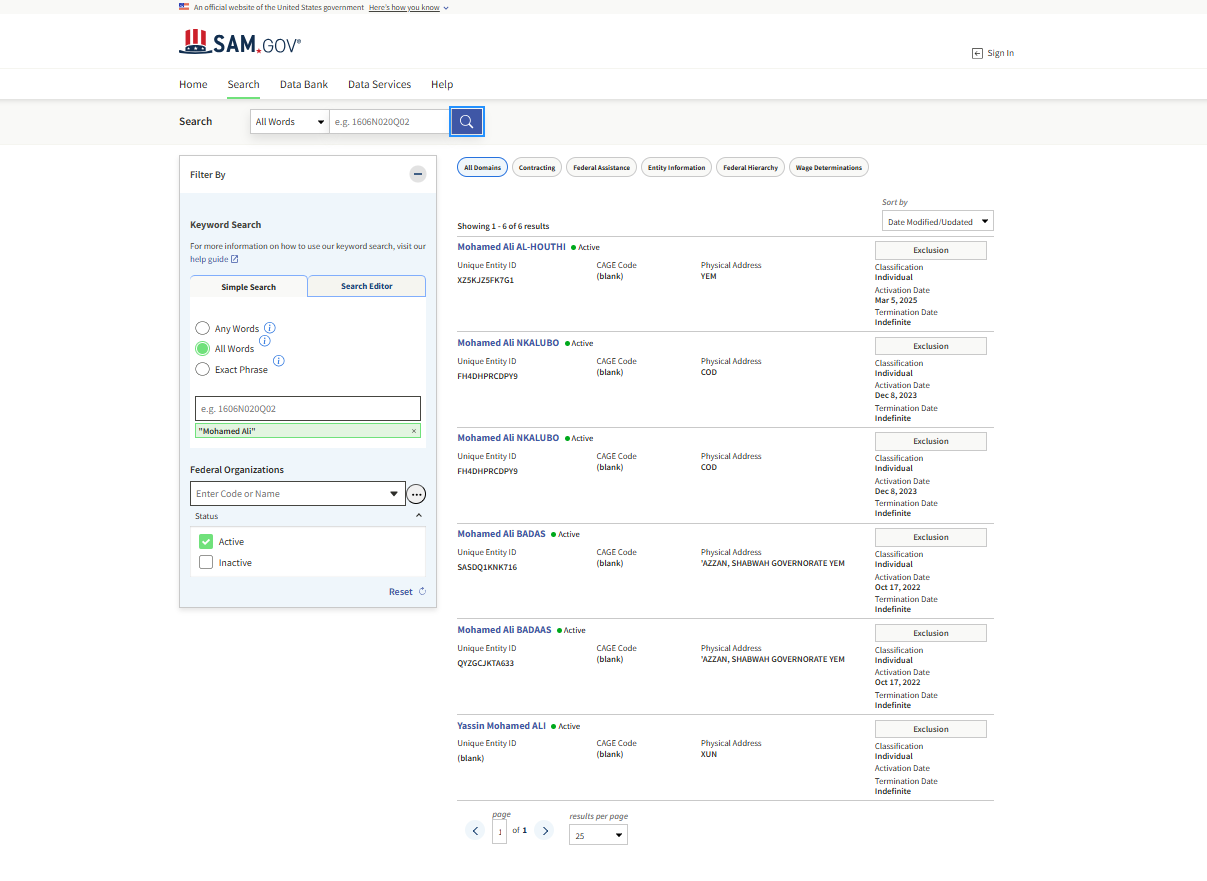Click the Reset refresh icon
This screenshot has width=1207, height=881.
pyautogui.click(x=421, y=591)
